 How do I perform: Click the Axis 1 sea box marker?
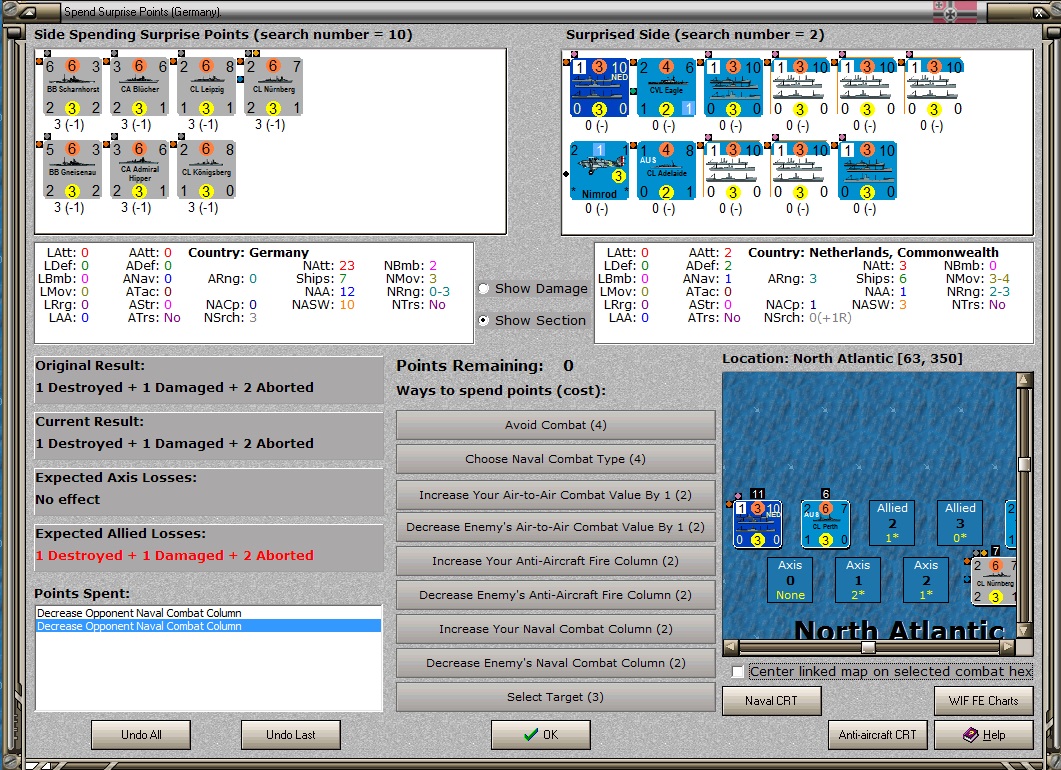click(858, 580)
